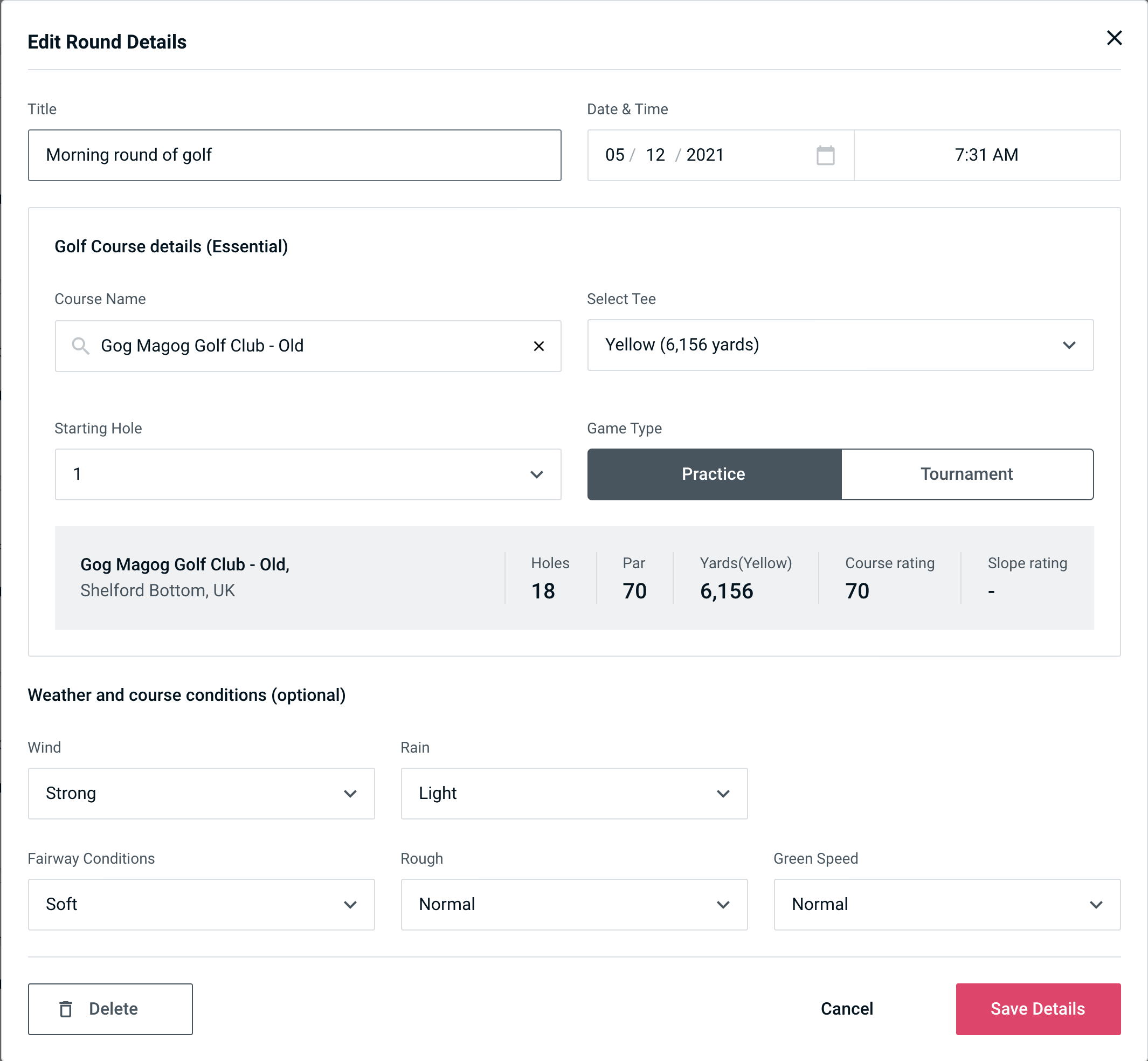The image size is (1148, 1061).
Task: Select the Rough dropdown option
Action: coord(573,905)
